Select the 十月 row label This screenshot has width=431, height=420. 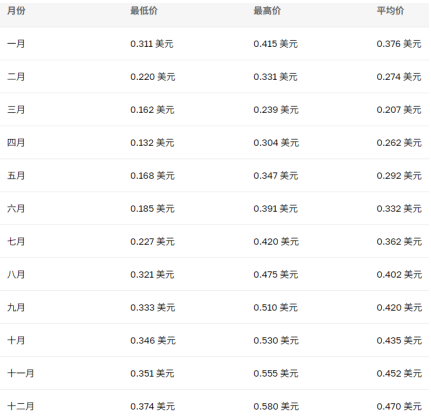tap(16, 340)
